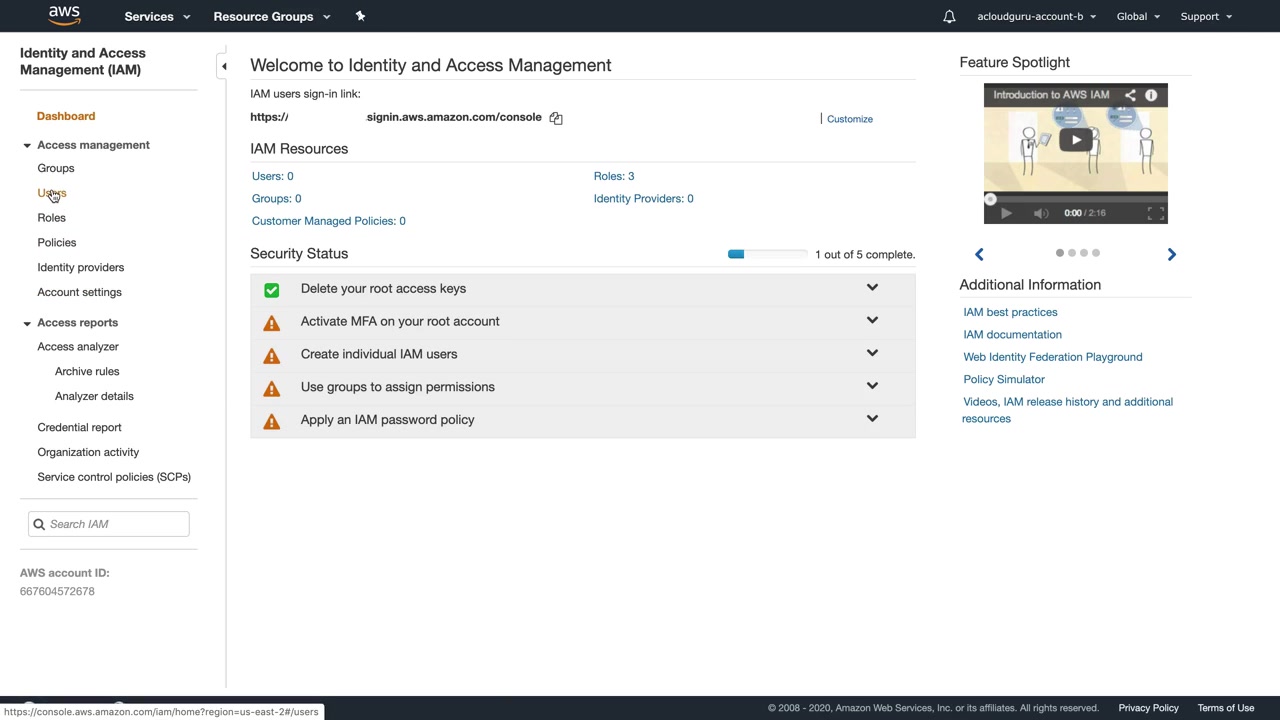This screenshot has height=720, width=1280.
Task: Click the video share icon
Action: (1130, 95)
